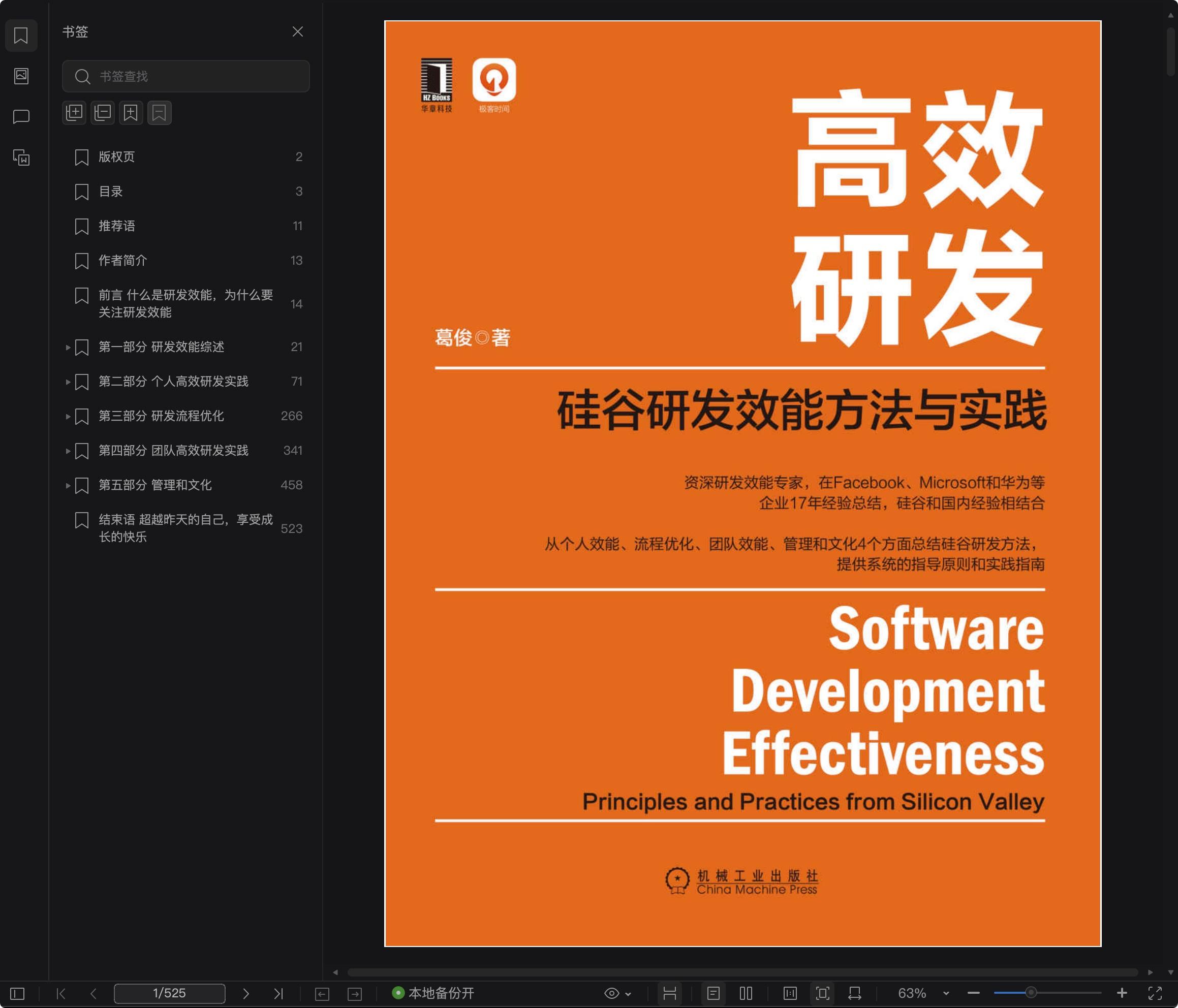Expand 第四部分 团队高效研发实践 bookmark
This screenshot has width=1178, height=1008.
(68, 451)
